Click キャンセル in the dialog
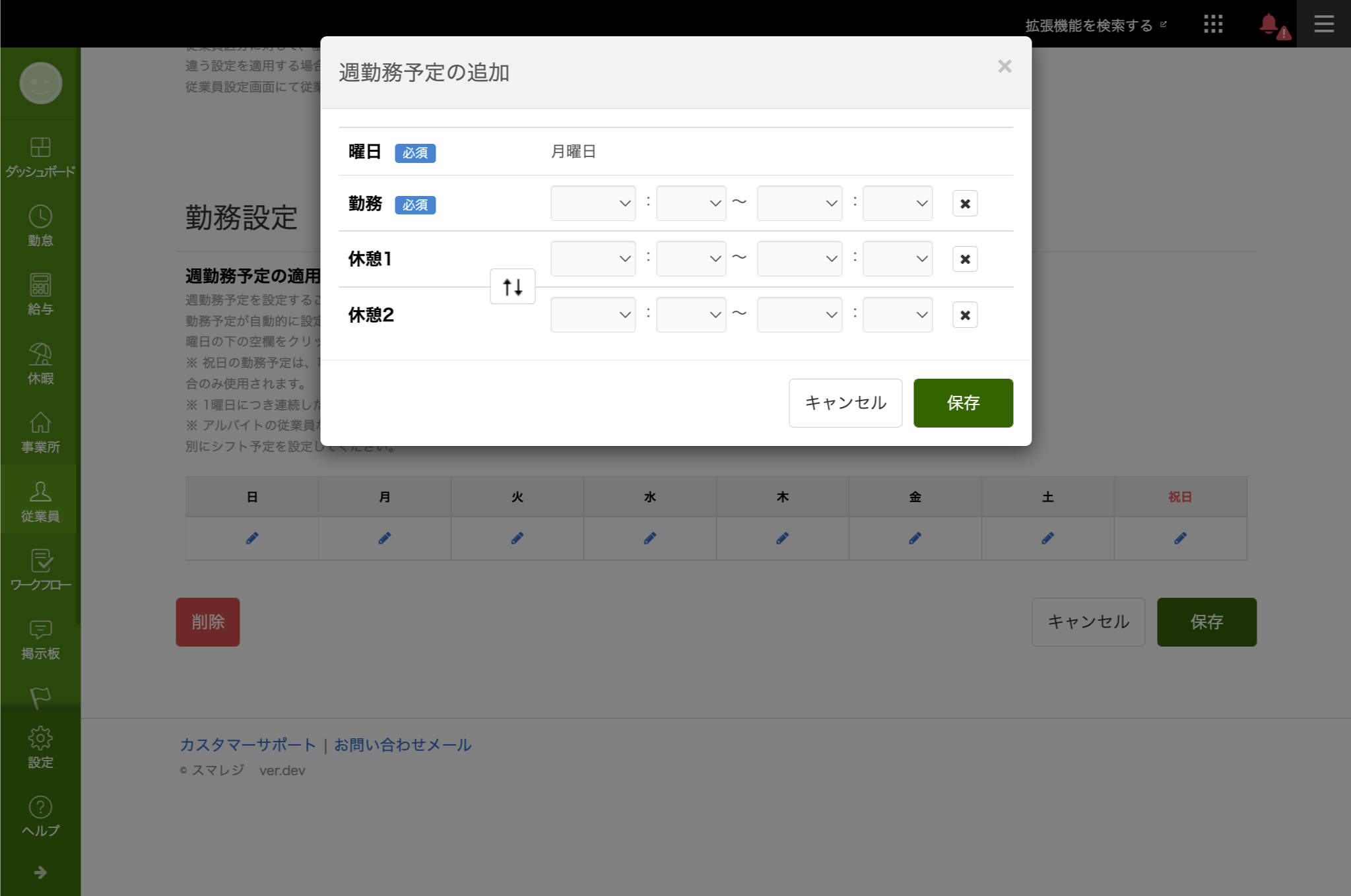The image size is (1351, 896). [x=845, y=403]
